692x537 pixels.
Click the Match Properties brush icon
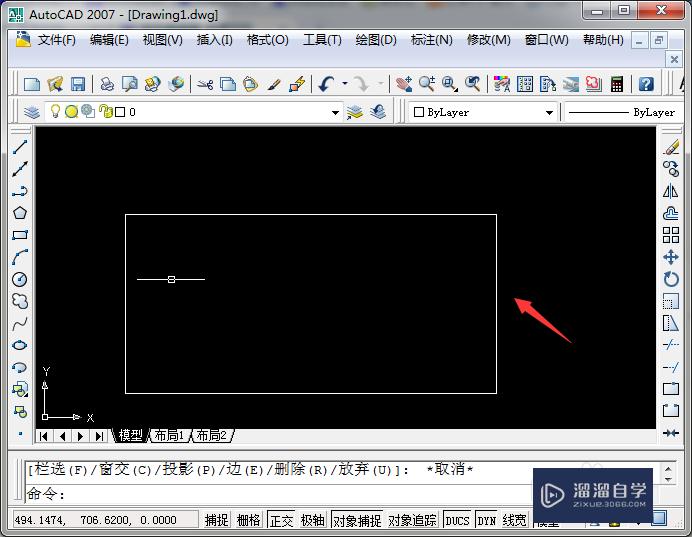pyautogui.click(x=274, y=84)
